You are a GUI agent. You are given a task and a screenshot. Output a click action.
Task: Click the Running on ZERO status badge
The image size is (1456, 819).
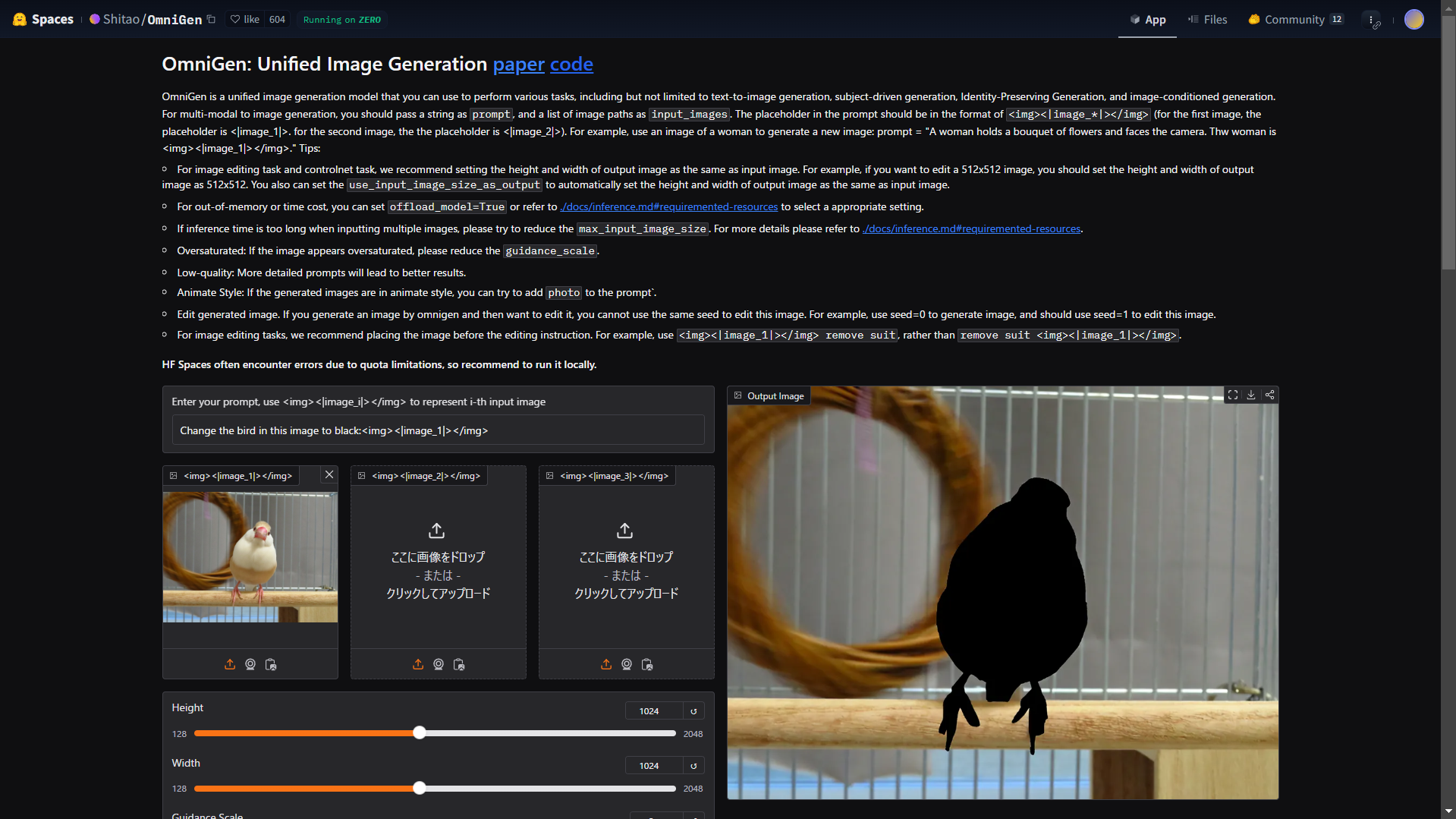pos(342,20)
